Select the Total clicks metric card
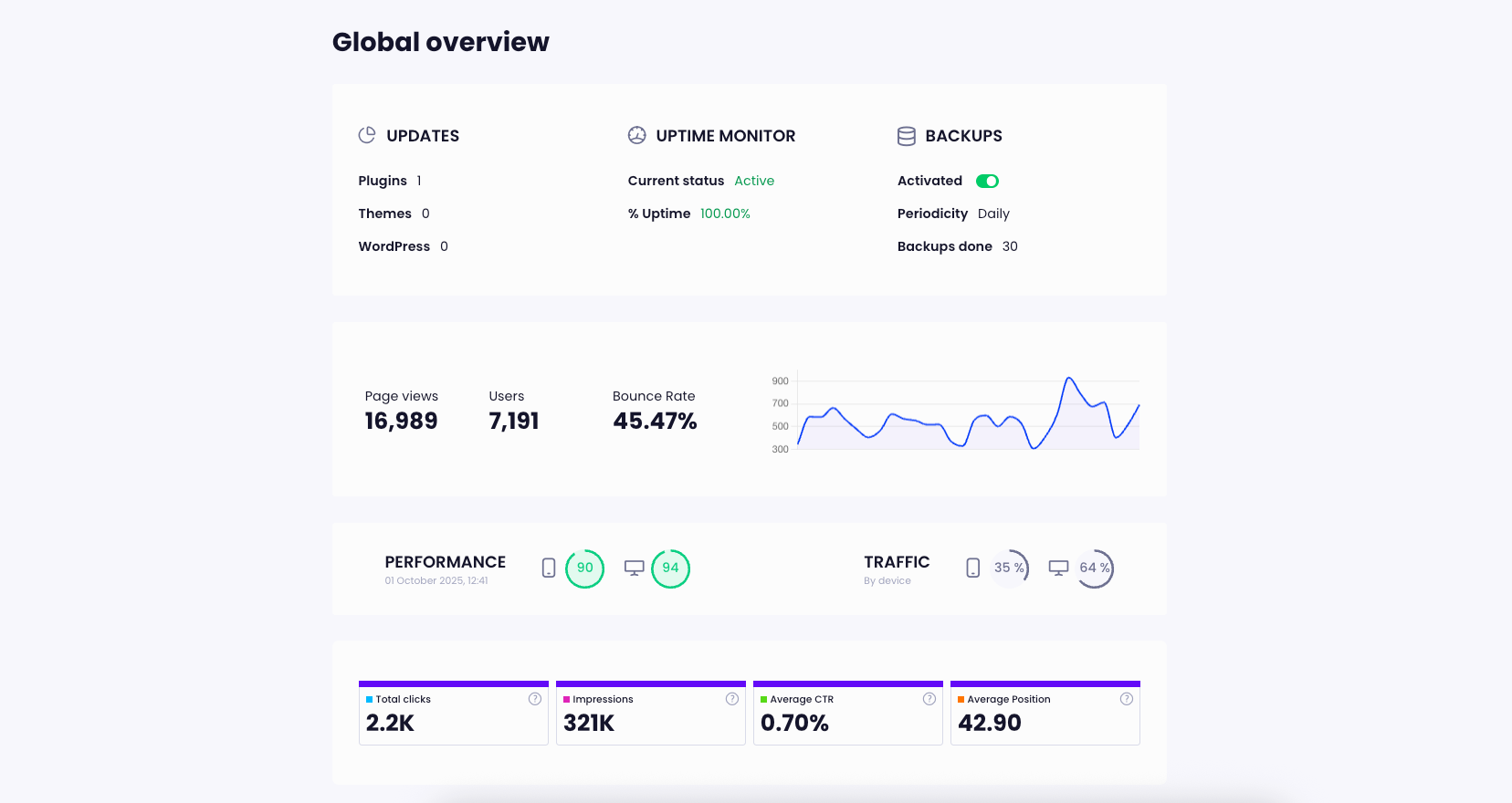This screenshot has width=1512, height=803. [x=453, y=715]
